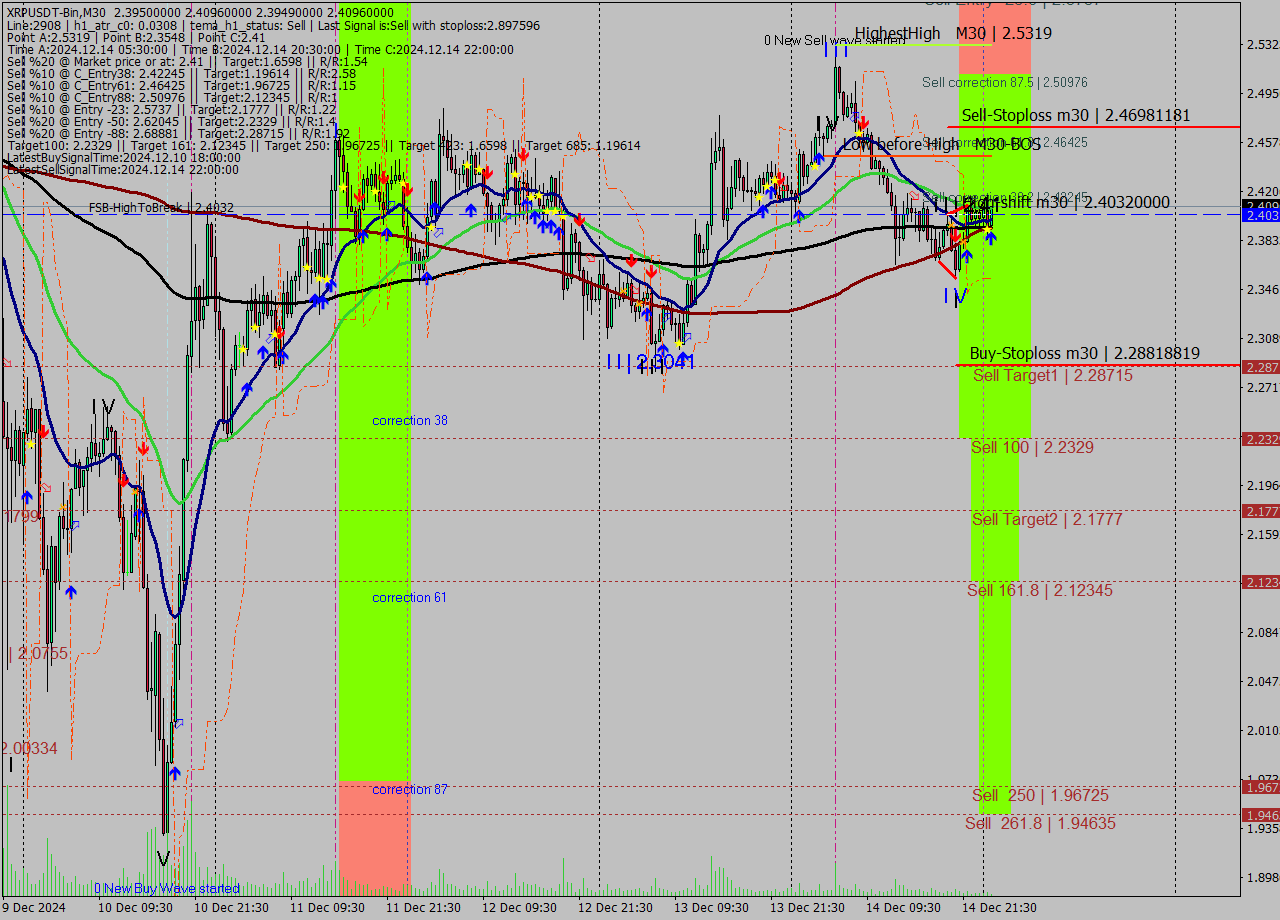Click the blue wave label 'III 2.3041'
This screenshot has height=920, width=1280.
click(x=650, y=362)
